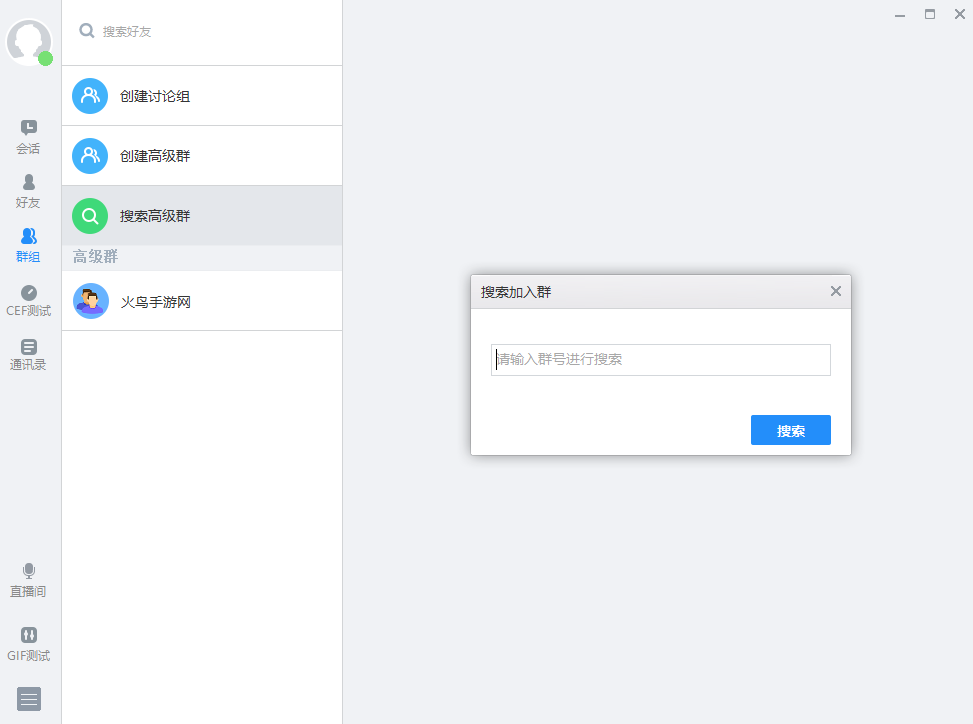Click the green online status dot
This screenshot has height=724, width=973.
(x=45, y=59)
